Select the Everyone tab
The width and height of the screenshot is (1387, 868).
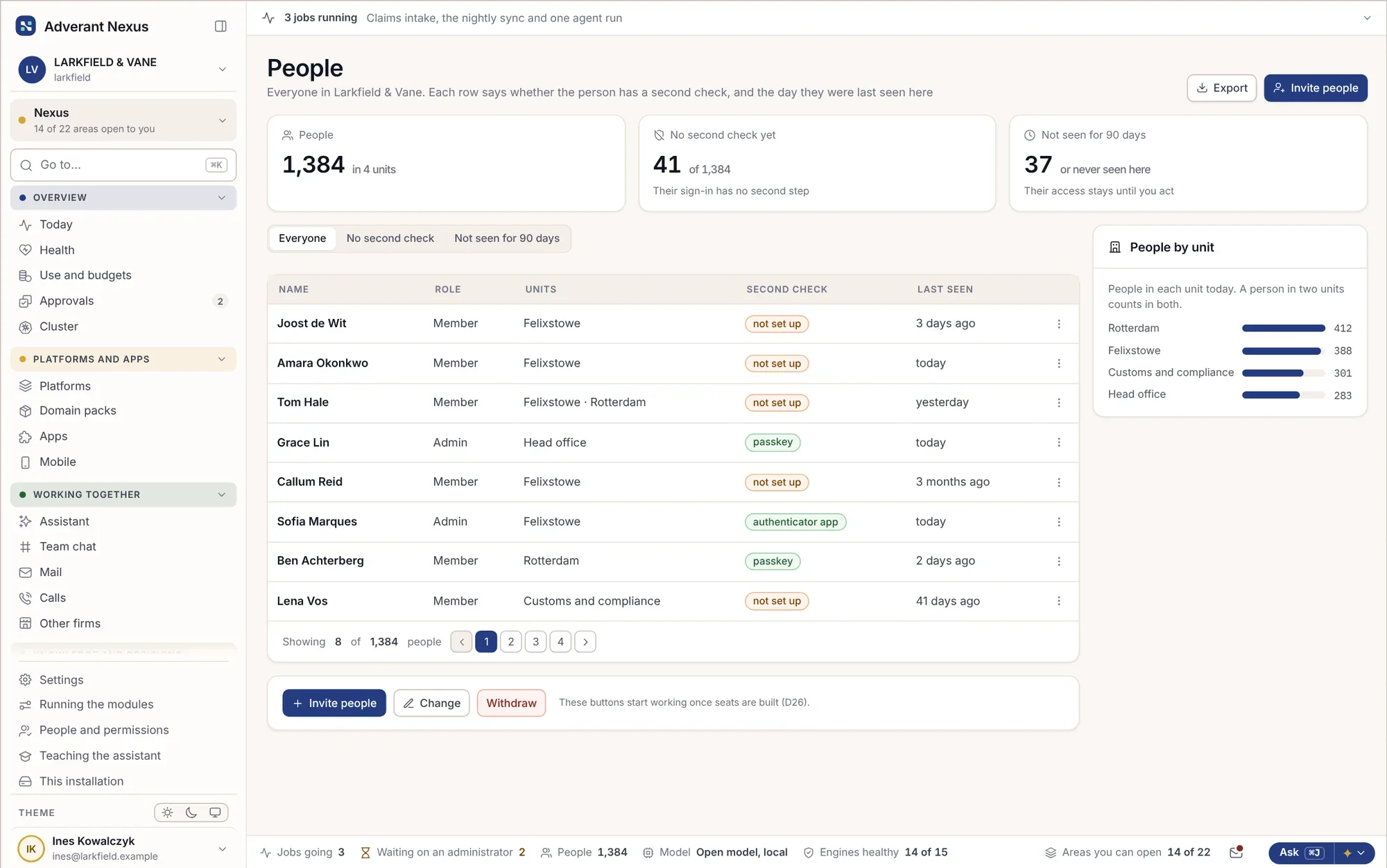(x=302, y=238)
